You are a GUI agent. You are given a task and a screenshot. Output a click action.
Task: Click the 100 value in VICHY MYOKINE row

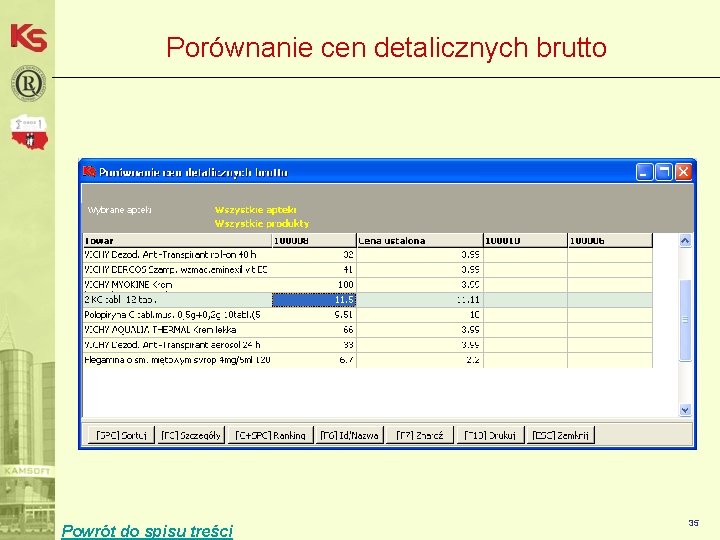(345, 285)
